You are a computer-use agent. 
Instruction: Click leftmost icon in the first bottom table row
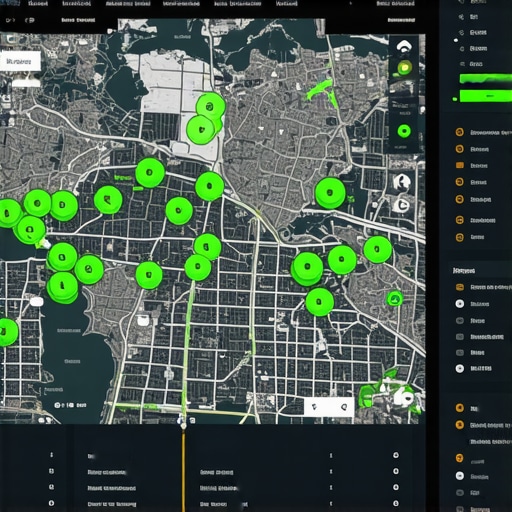pyautogui.click(x=51, y=455)
